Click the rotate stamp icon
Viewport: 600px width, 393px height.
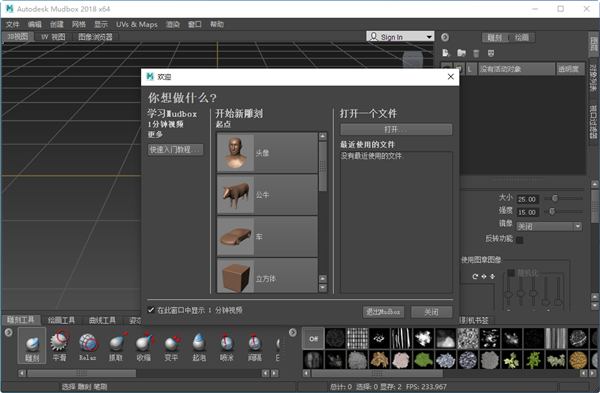pyautogui.click(x=475, y=276)
